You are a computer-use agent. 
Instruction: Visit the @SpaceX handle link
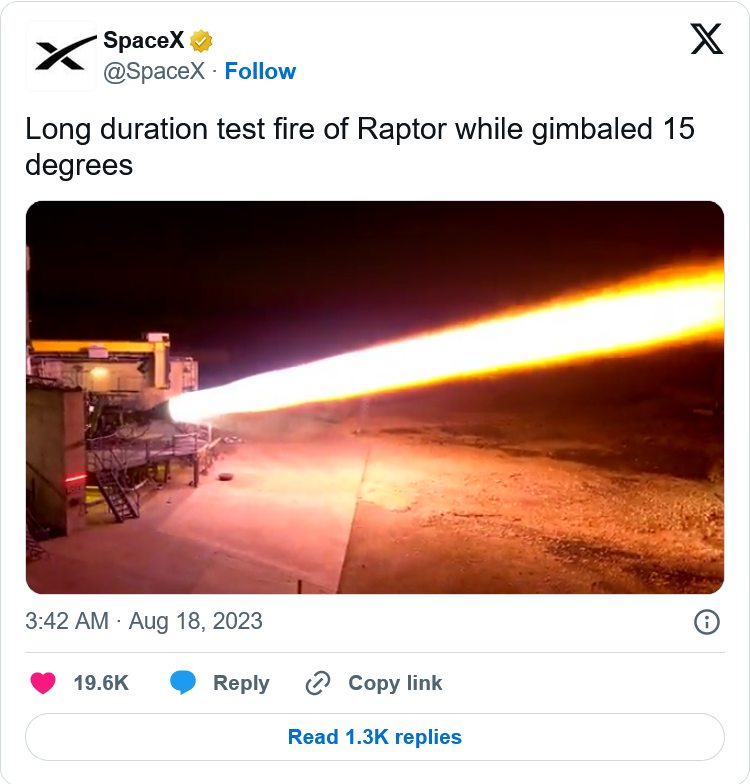(154, 71)
